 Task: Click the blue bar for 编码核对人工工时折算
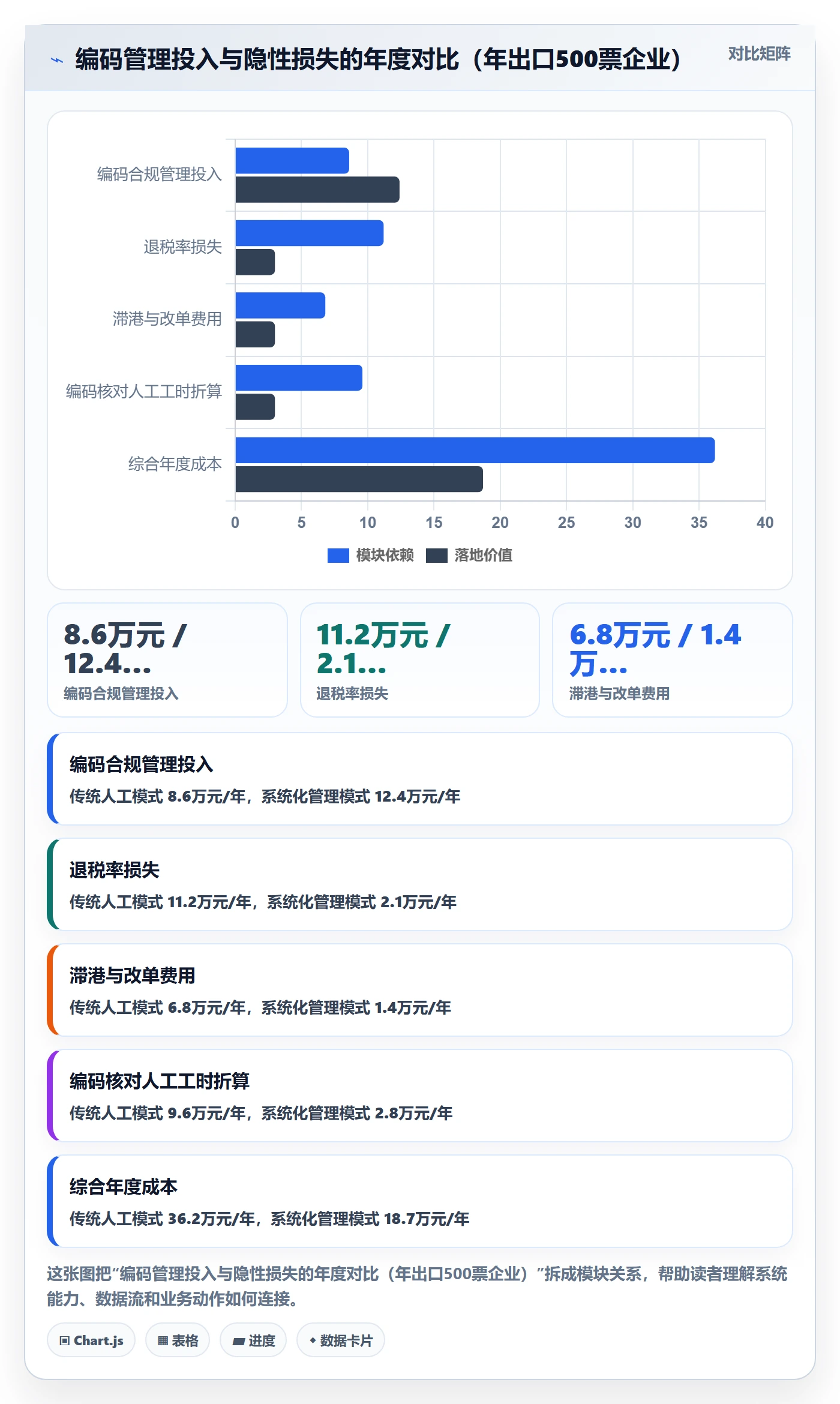[298, 378]
